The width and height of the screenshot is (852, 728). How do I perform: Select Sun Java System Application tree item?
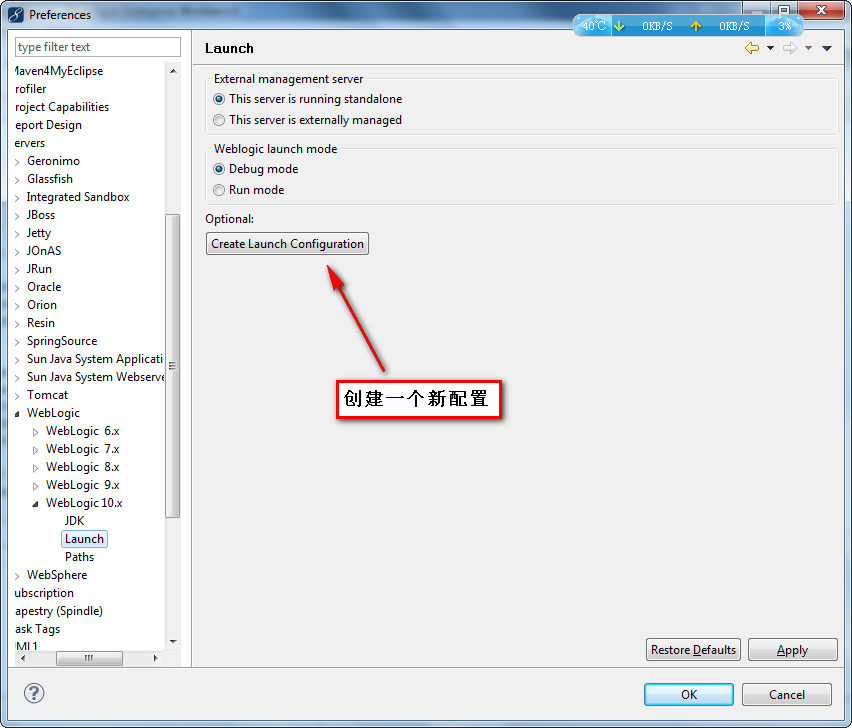(95, 359)
